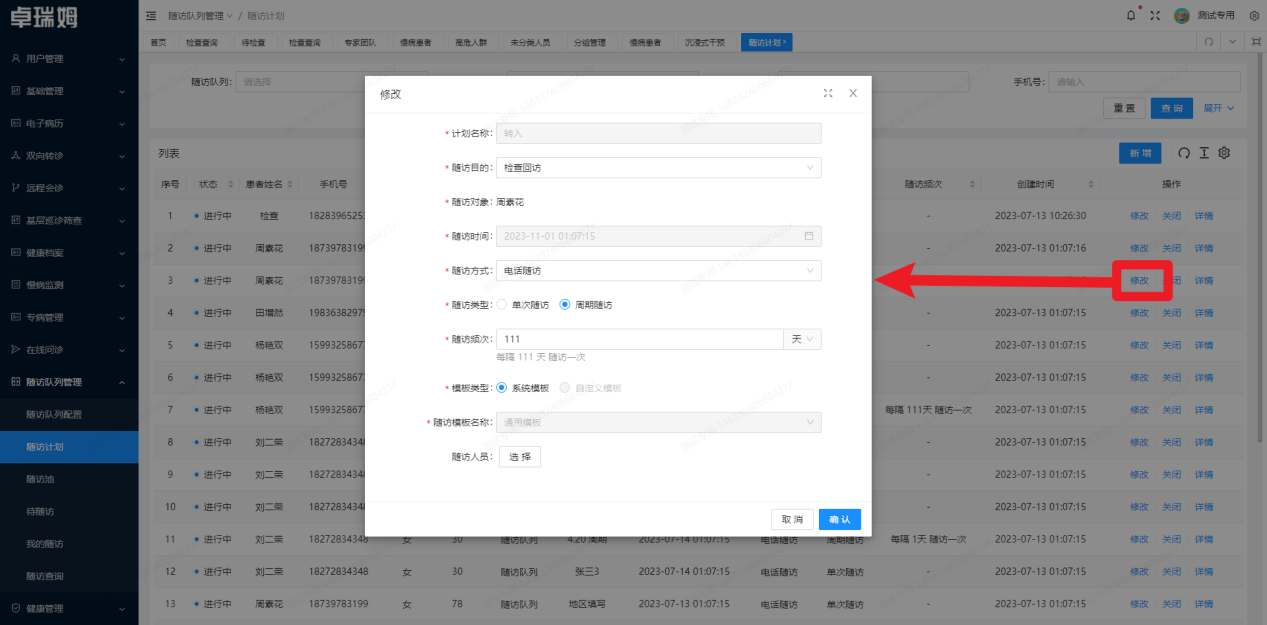Click the 随访频次 number input field
The height and width of the screenshot is (625, 1267).
point(639,340)
